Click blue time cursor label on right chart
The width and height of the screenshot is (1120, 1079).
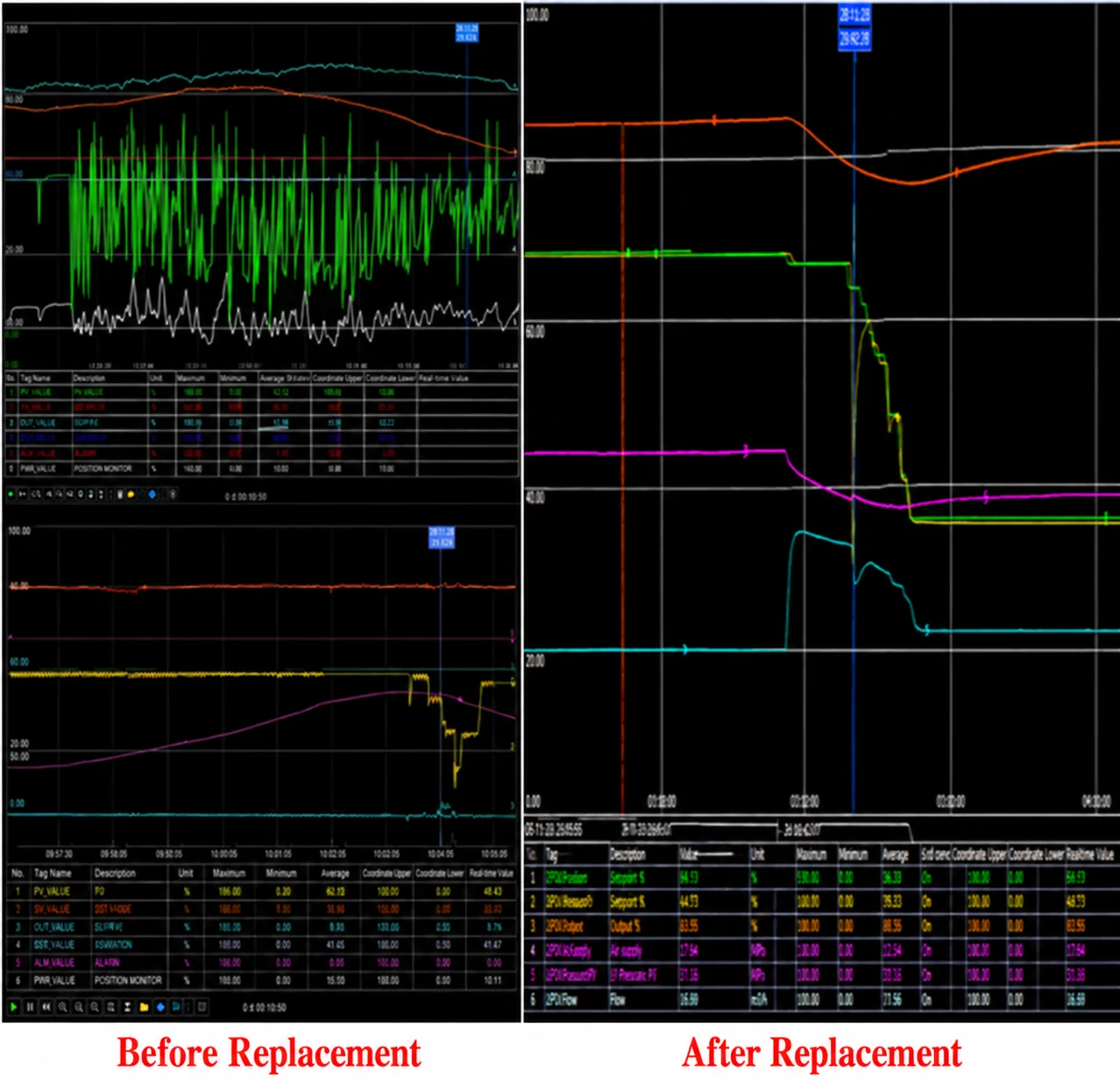[854, 27]
